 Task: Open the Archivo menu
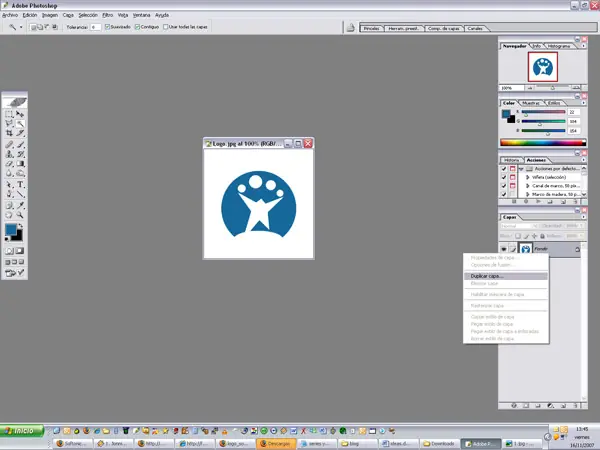10,15
